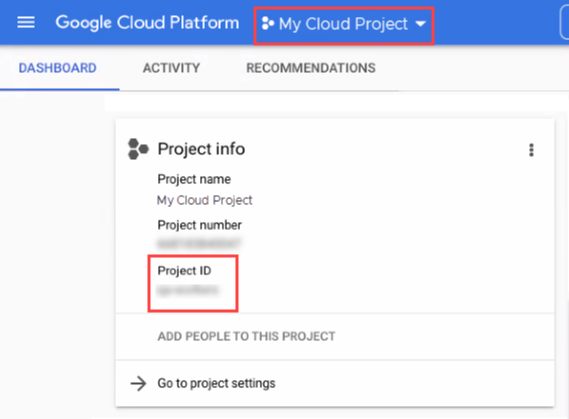Screen dimensions: 569x419
Task: Click Add People to This Project
Action: pos(246,336)
